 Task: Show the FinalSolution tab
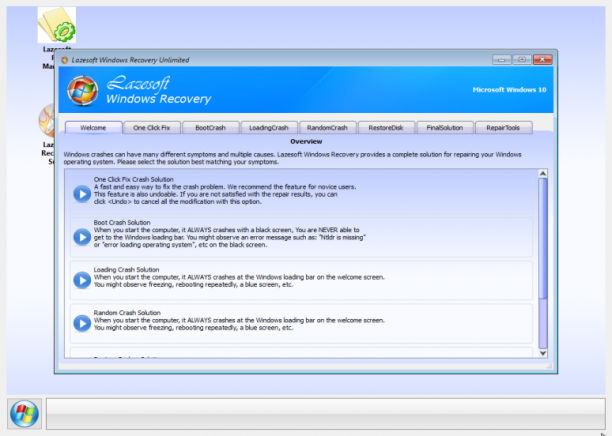(x=445, y=128)
